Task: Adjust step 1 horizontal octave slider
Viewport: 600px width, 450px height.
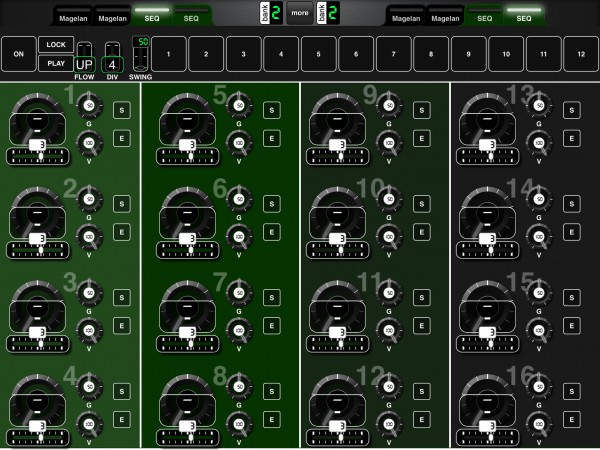Action: tap(38, 157)
